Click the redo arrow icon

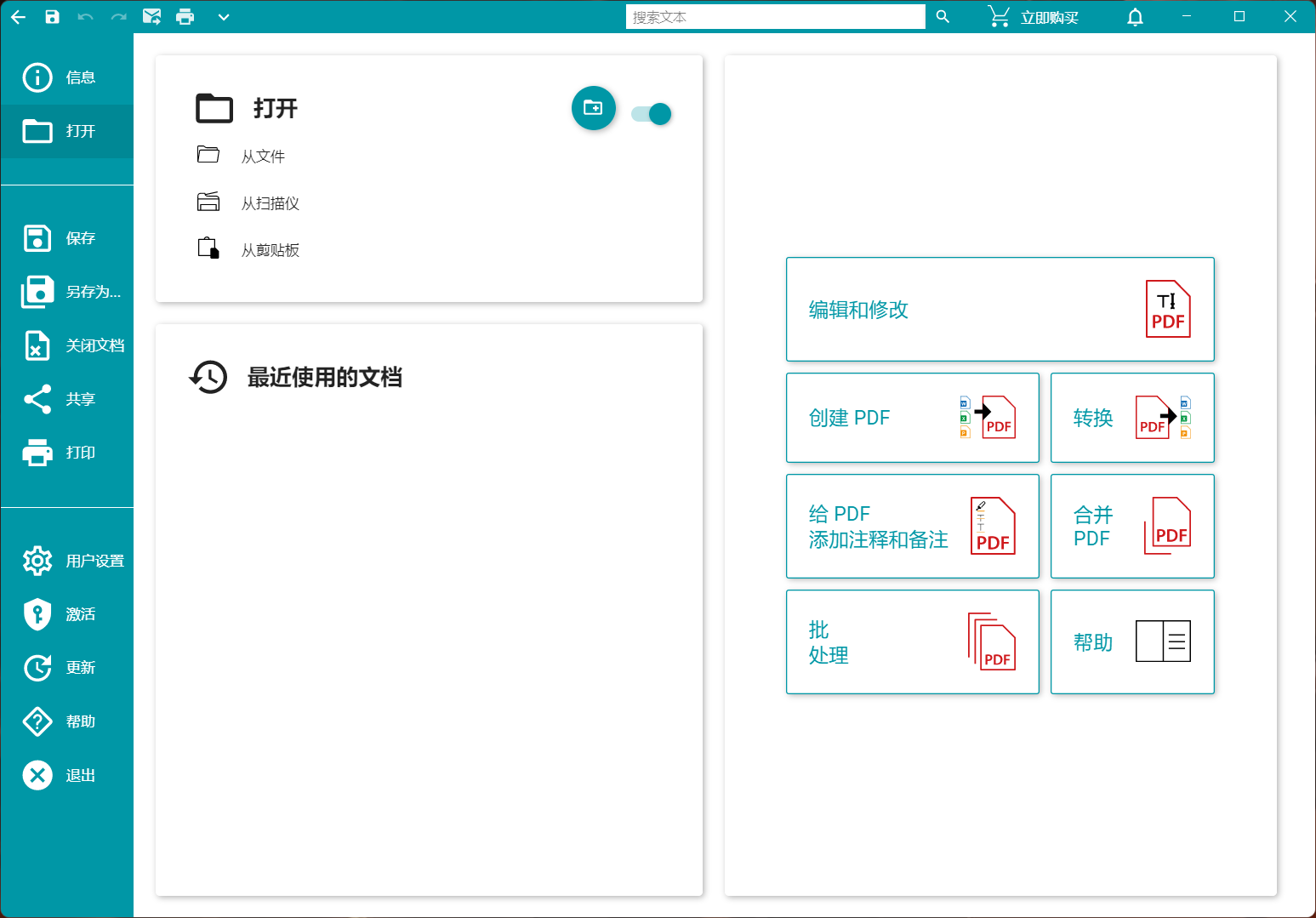(x=119, y=16)
